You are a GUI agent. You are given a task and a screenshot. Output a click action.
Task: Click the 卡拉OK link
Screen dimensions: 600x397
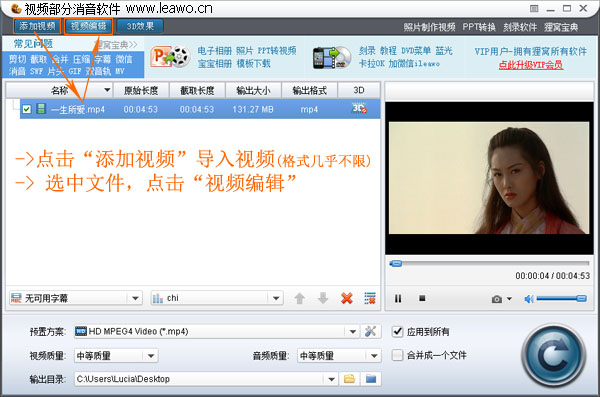372,64
